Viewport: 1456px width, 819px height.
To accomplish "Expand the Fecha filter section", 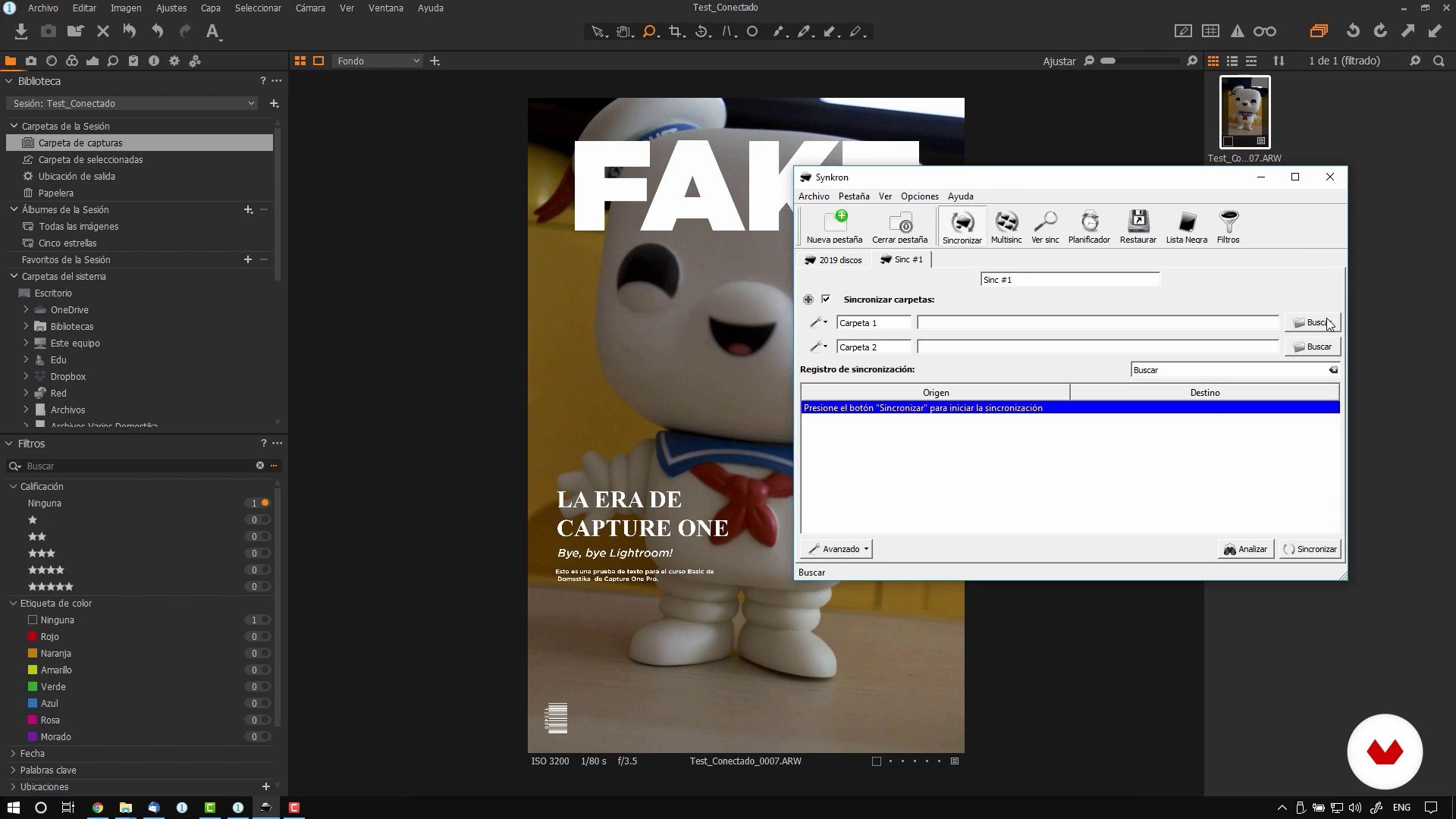I will [x=13, y=753].
